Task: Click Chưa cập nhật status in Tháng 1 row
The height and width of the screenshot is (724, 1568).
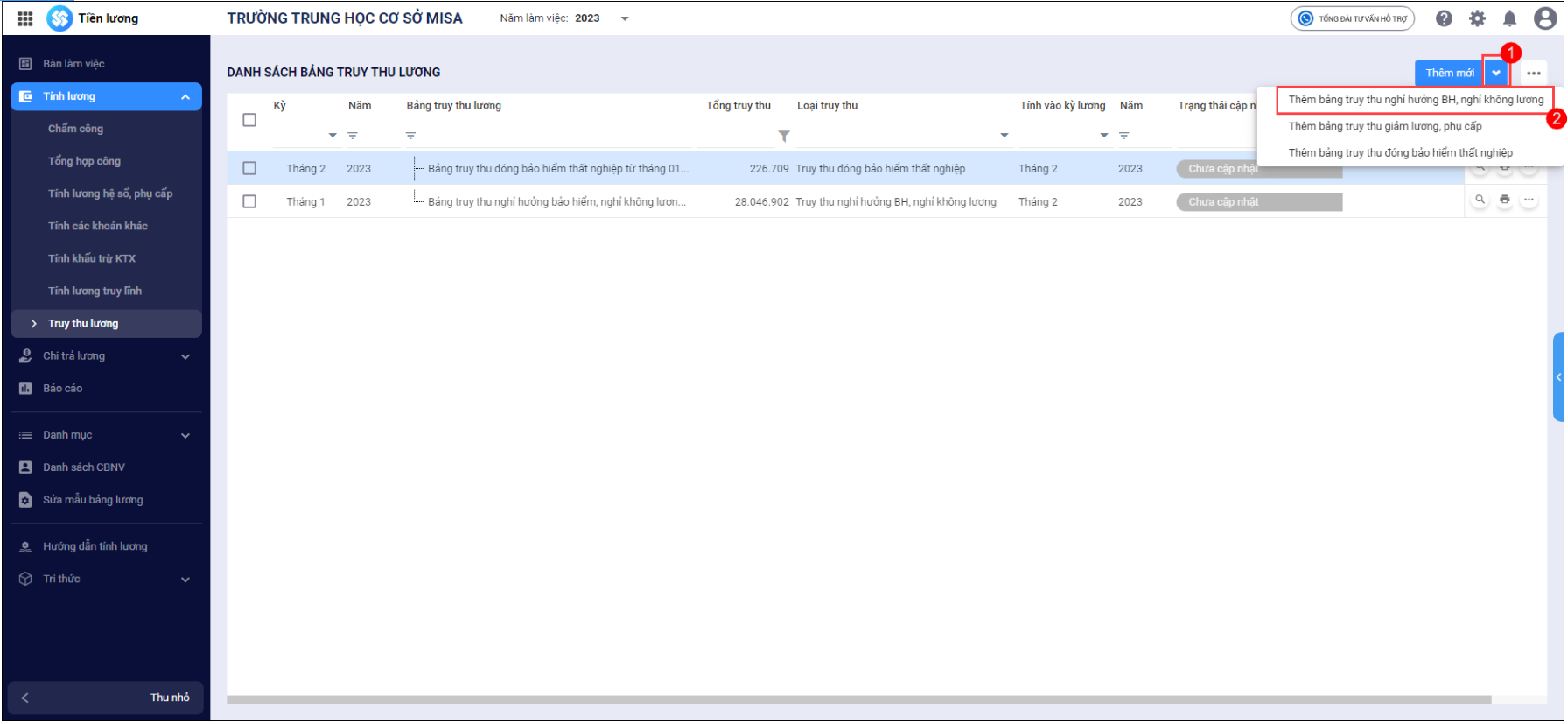Action: point(1259,202)
